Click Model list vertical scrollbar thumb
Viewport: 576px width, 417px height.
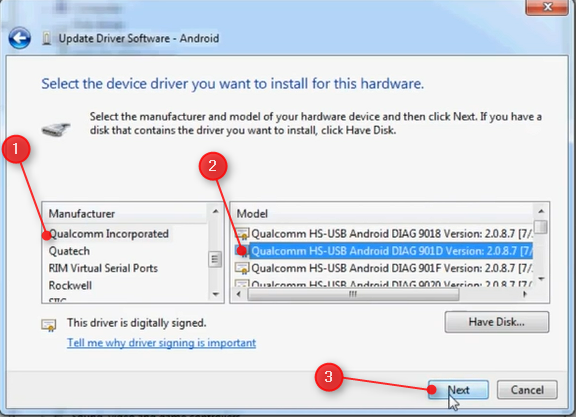click(x=541, y=227)
